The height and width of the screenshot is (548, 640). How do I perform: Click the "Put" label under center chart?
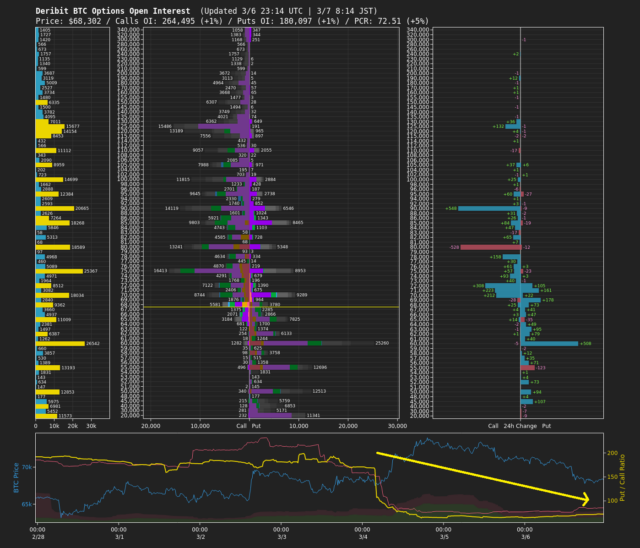click(257, 426)
